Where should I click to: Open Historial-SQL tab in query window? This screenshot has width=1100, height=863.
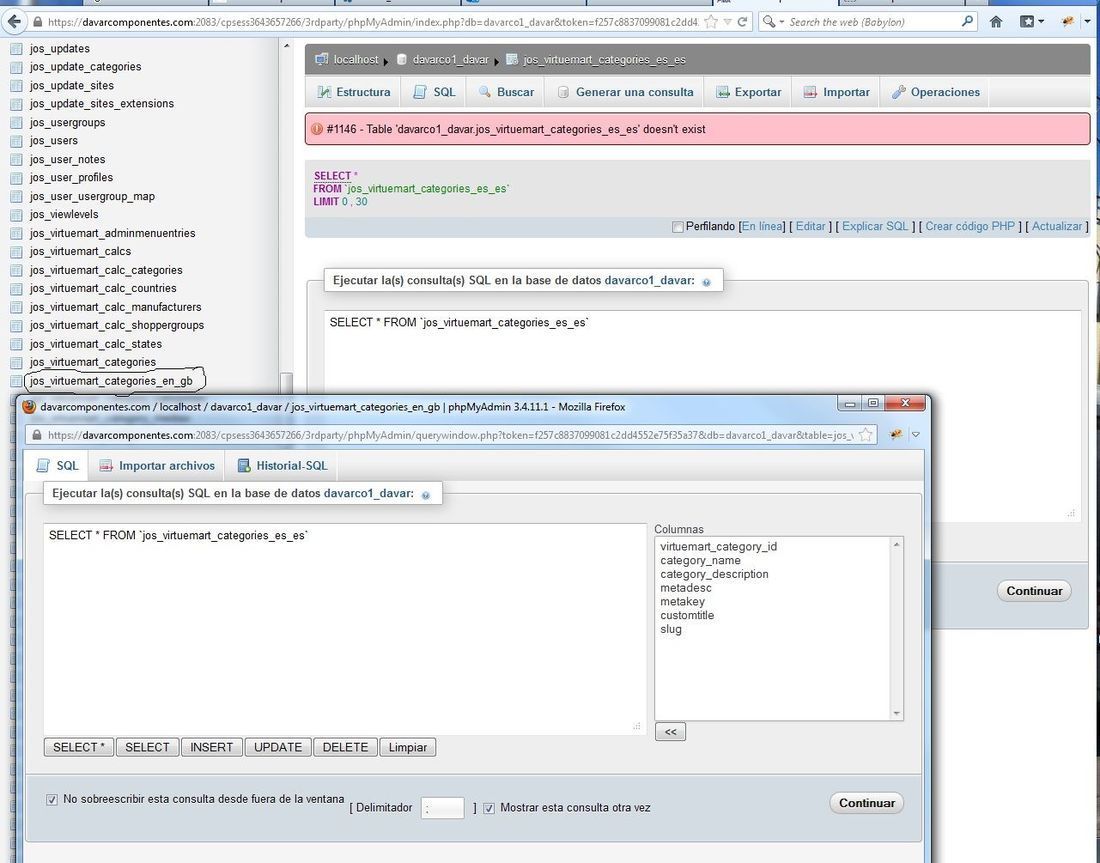[282, 465]
